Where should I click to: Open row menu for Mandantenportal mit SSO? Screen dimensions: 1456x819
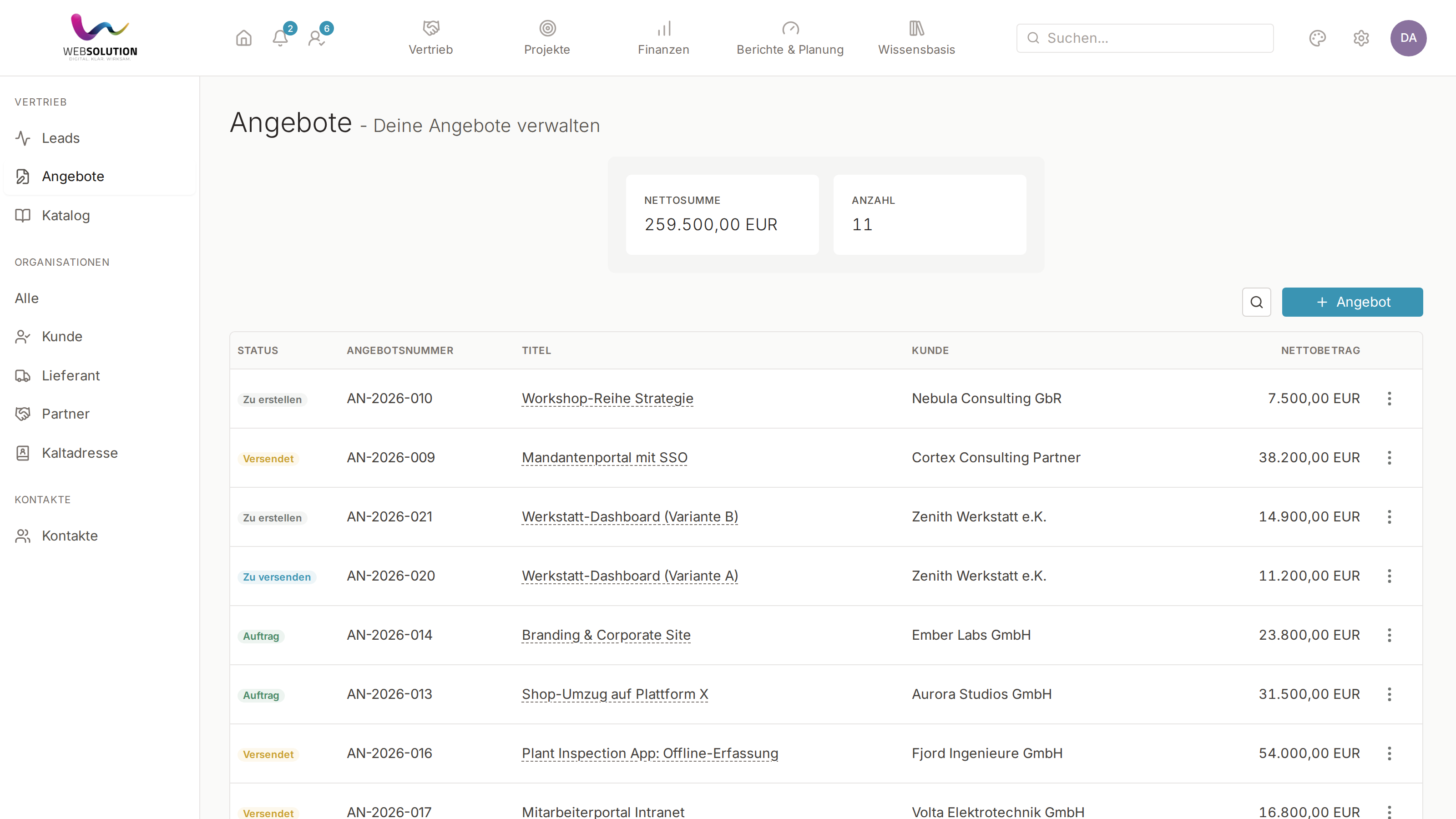1389,457
